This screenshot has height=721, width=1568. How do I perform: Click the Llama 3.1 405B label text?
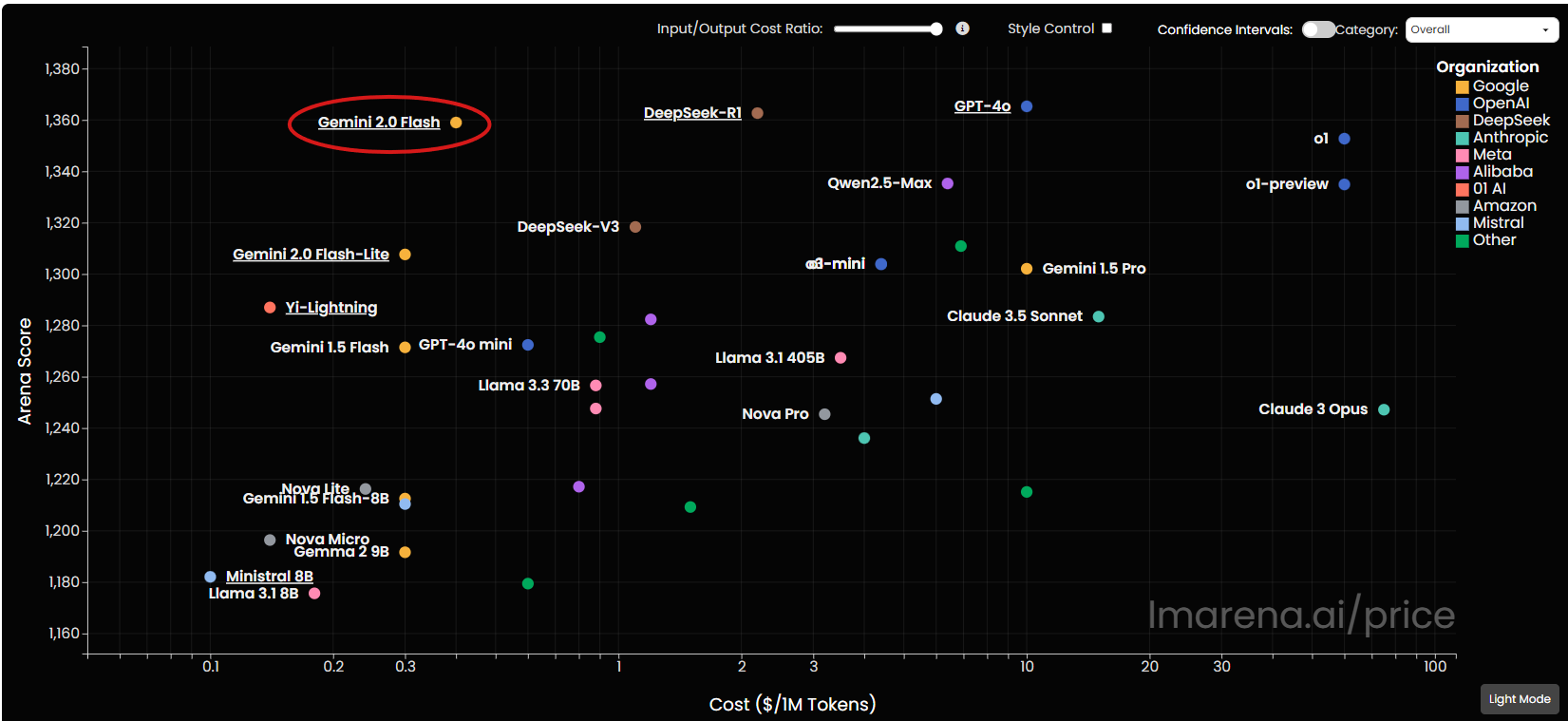tap(769, 358)
